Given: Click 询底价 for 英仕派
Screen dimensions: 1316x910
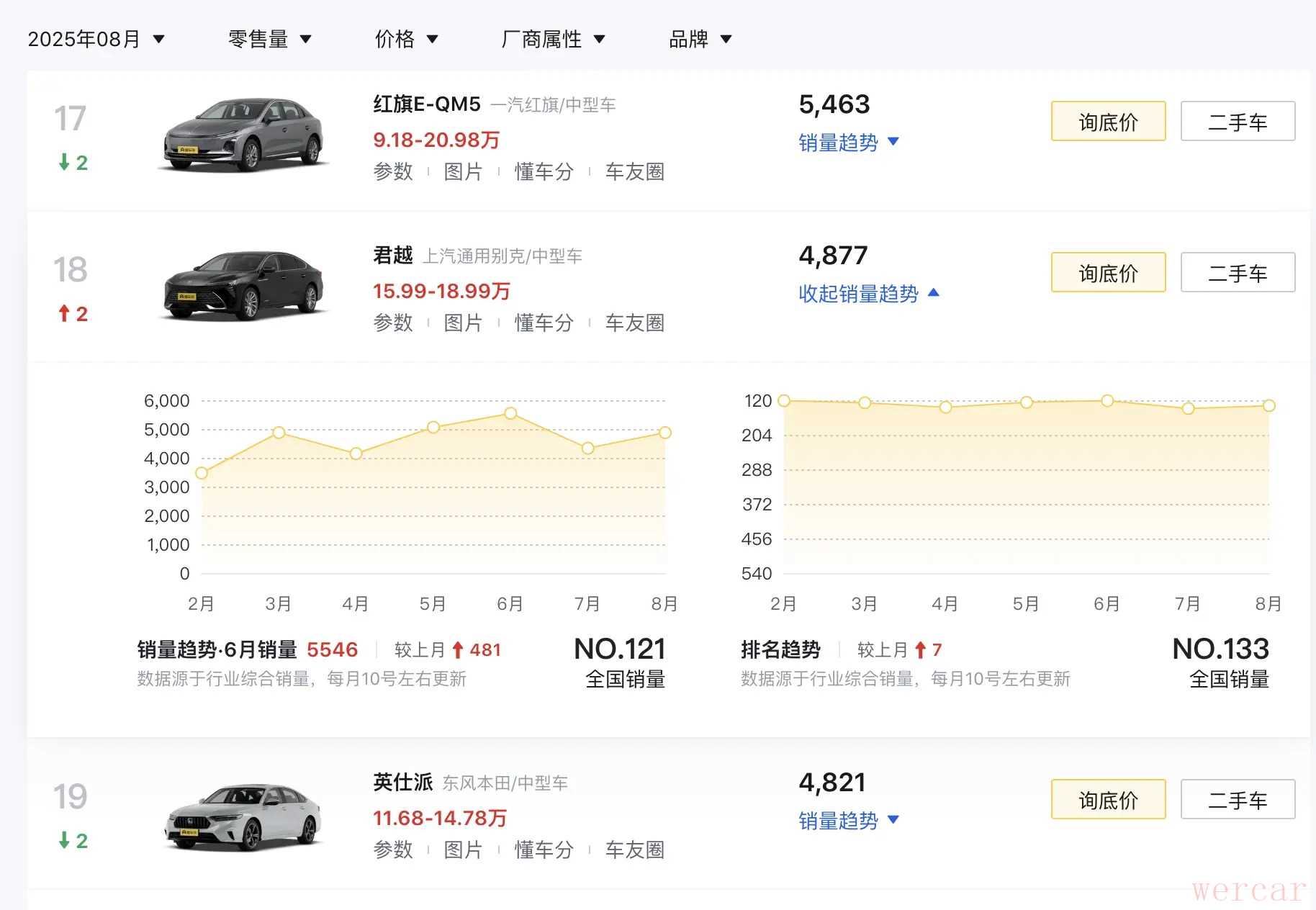Looking at the screenshot, I should pos(1108,800).
